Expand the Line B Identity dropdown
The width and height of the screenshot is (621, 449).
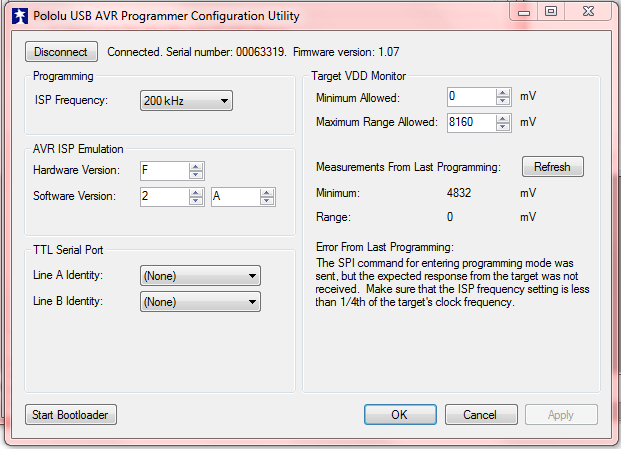200,301
